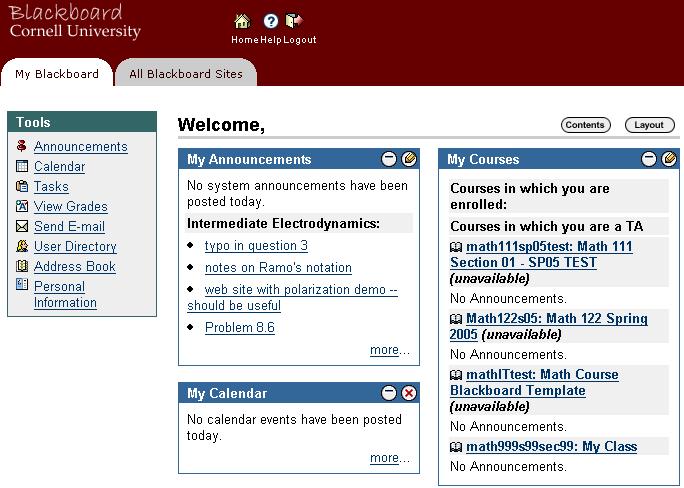The width and height of the screenshot is (684, 488).
Task: Open the User Directory link
Action: point(75,247)
